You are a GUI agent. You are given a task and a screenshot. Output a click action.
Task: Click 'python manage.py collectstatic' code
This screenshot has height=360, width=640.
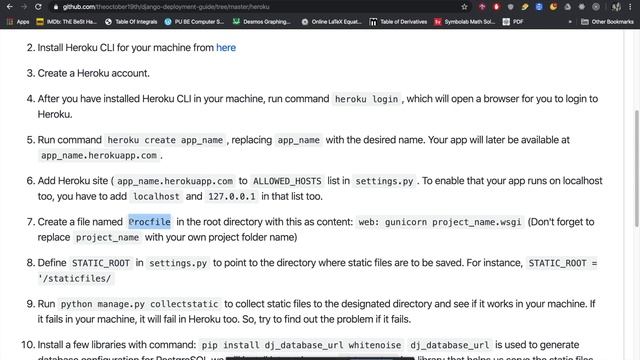point(139,304)
